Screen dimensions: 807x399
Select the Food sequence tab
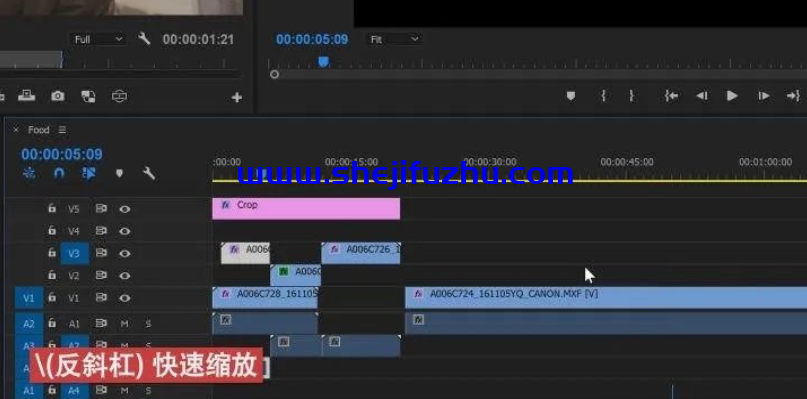pos(39,130)
